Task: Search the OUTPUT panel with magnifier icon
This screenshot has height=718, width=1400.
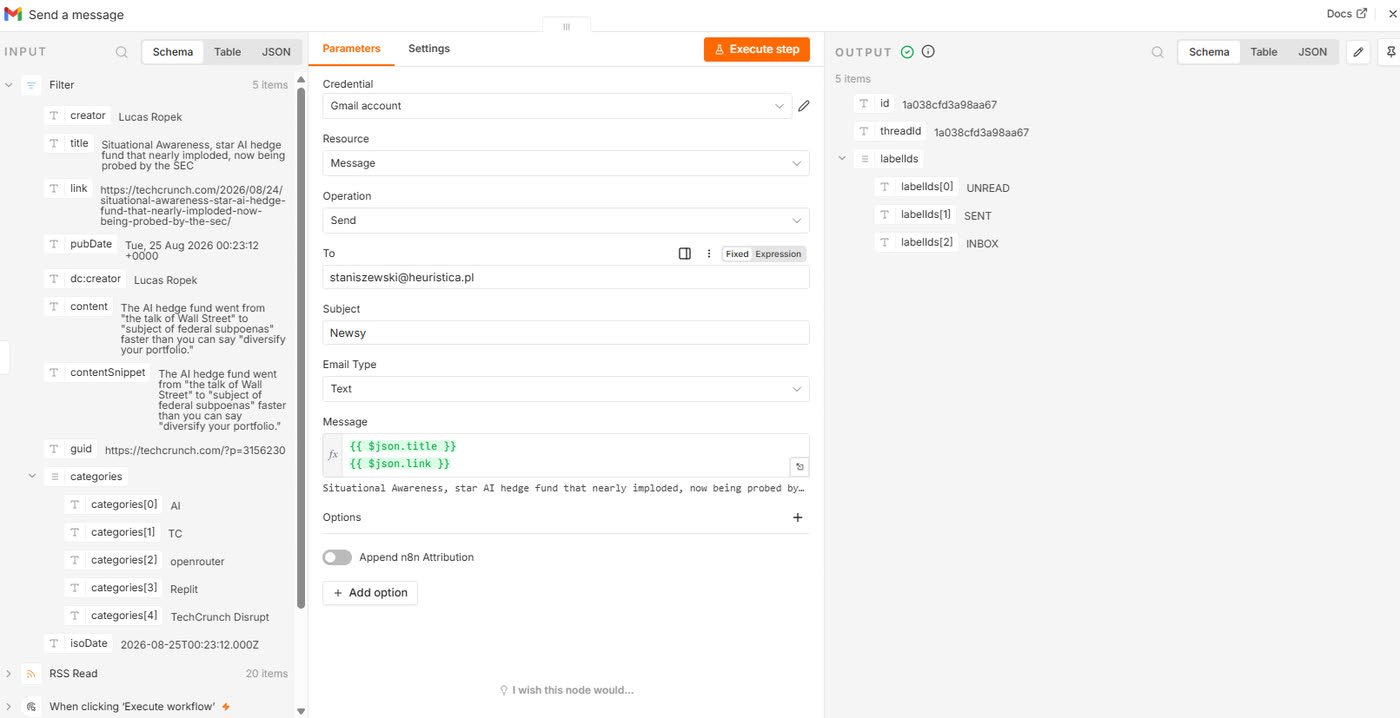Action: (1157, 52)
